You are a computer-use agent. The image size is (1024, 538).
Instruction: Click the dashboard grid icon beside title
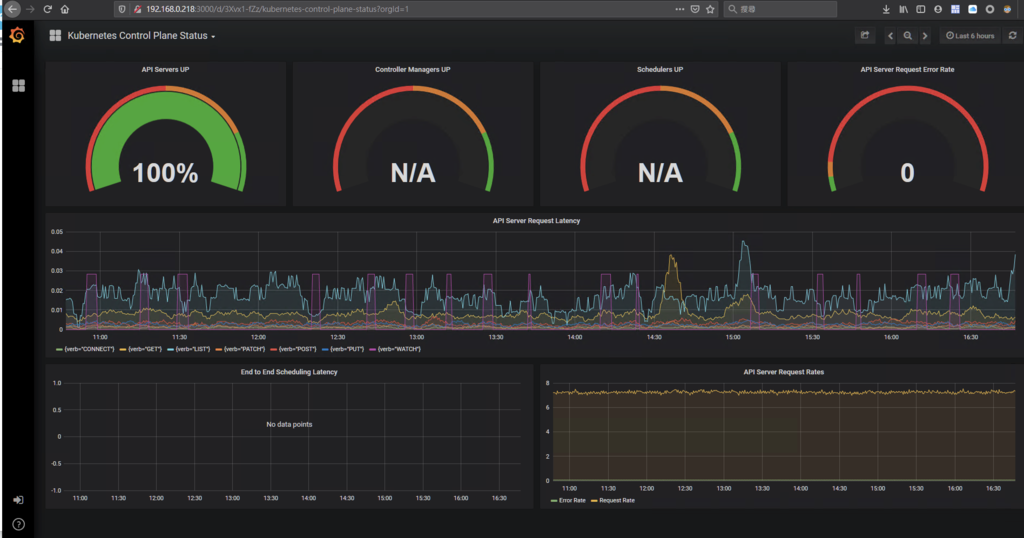click(55, 36)
